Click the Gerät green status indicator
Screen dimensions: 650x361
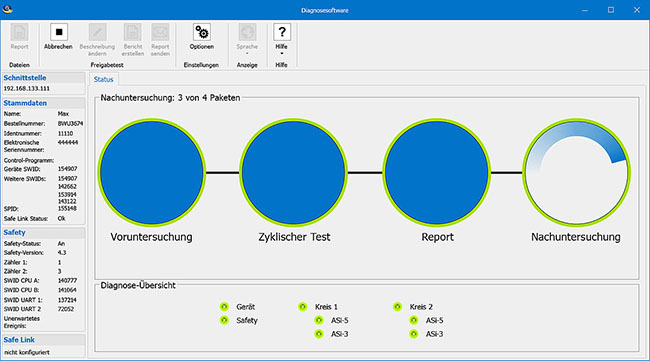[x=224, y=307]
